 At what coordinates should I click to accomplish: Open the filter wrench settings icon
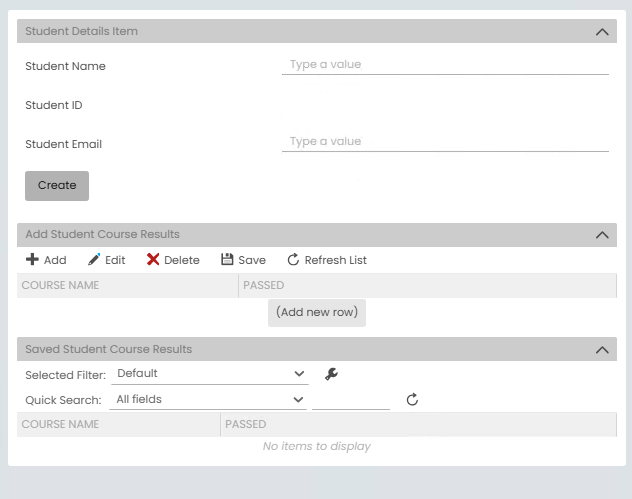331,374
